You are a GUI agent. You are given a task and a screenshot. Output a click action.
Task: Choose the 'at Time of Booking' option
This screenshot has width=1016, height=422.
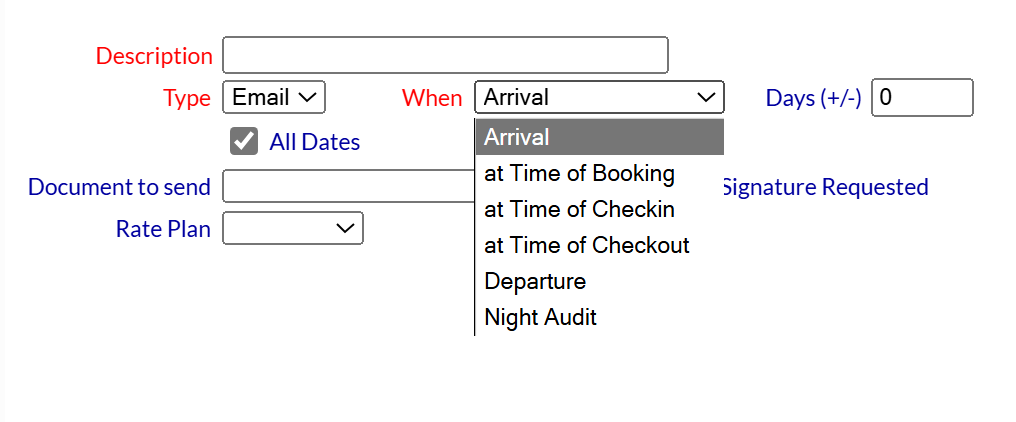click(580, 173)
